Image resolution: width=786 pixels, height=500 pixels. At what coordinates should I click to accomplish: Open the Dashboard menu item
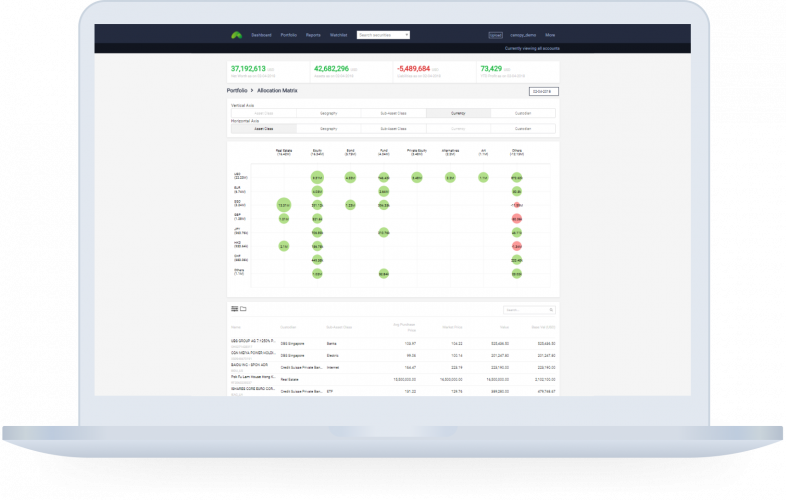[261, 35]
